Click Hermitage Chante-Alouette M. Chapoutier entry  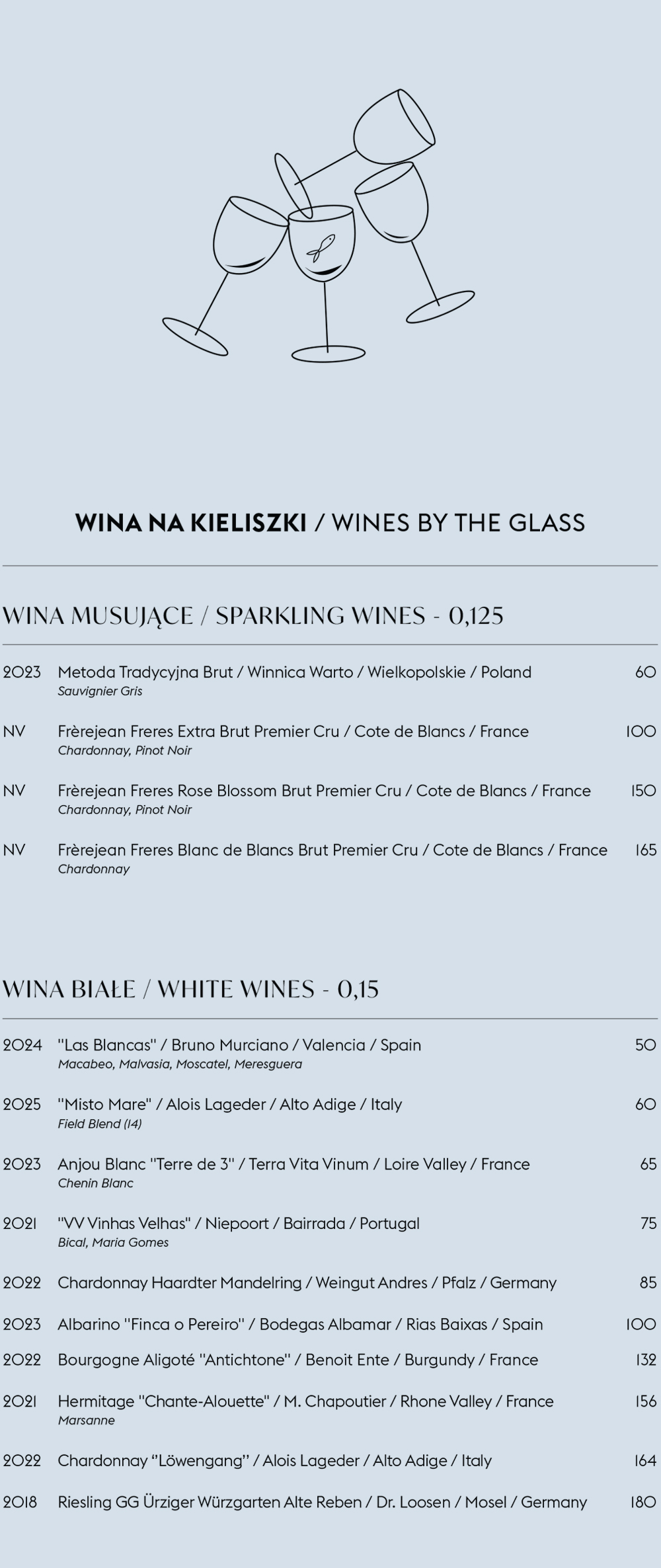click(306, 1401)
